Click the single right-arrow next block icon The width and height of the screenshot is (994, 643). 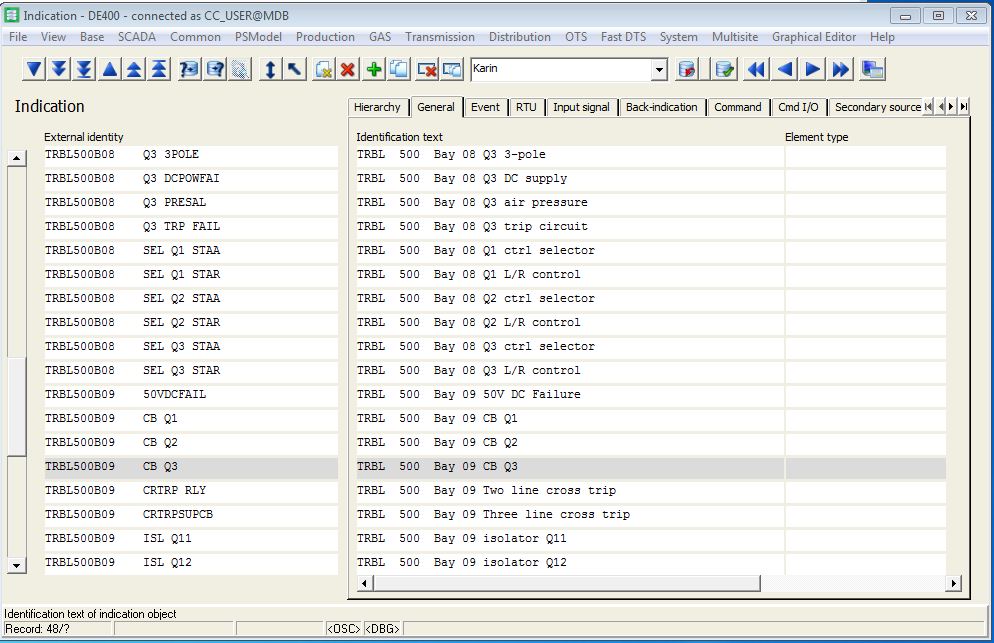click(813, 68)
